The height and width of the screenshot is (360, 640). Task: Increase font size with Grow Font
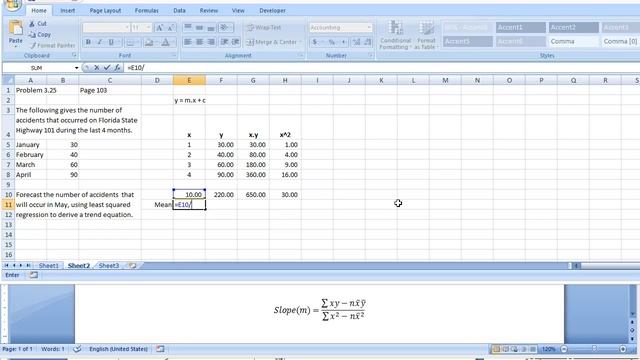pos(160,28)
